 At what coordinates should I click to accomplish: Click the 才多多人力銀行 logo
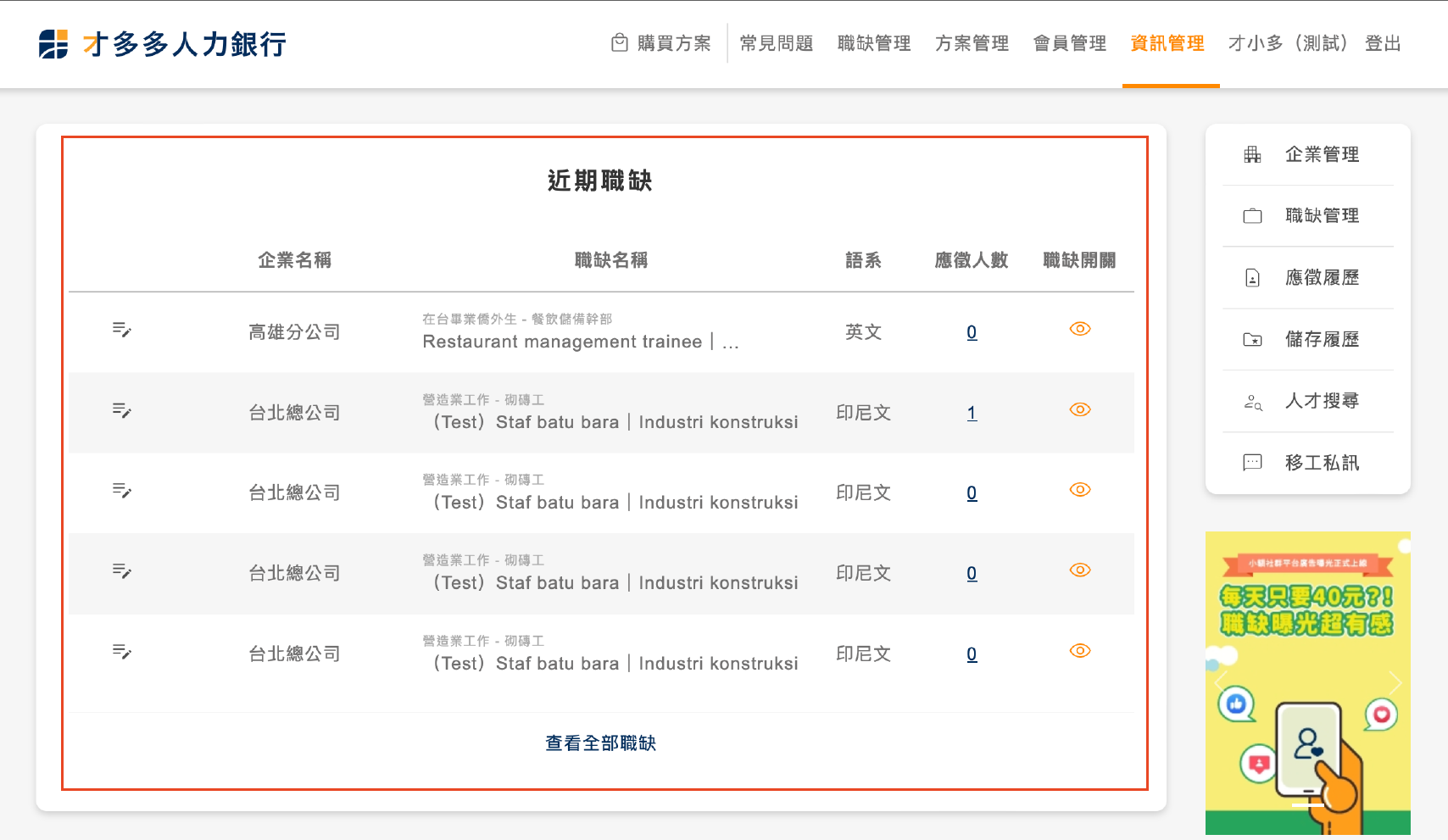click(163, 44)
